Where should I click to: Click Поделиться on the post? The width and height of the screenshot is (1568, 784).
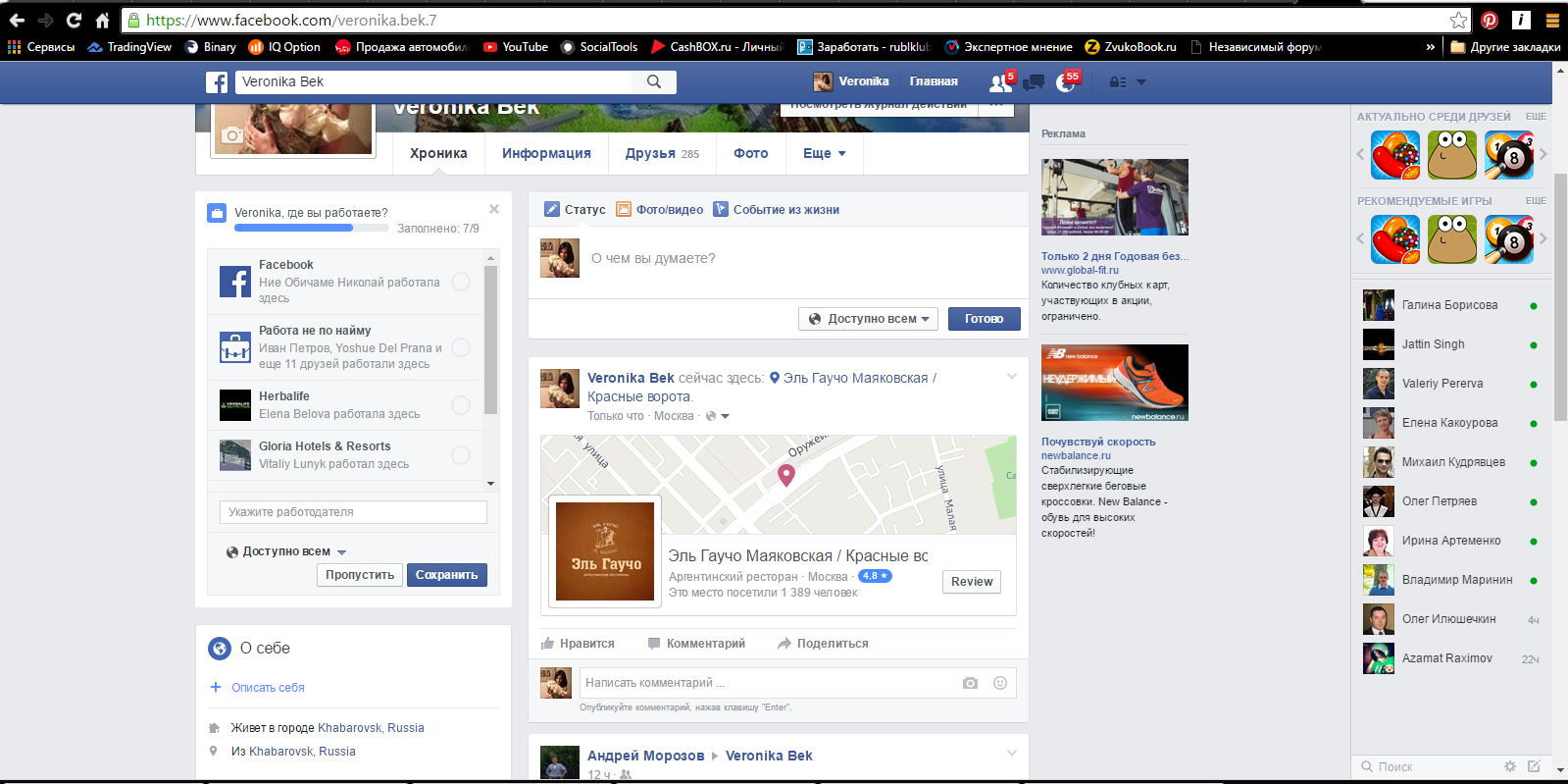pyautogui.click(x=823, y=644)
